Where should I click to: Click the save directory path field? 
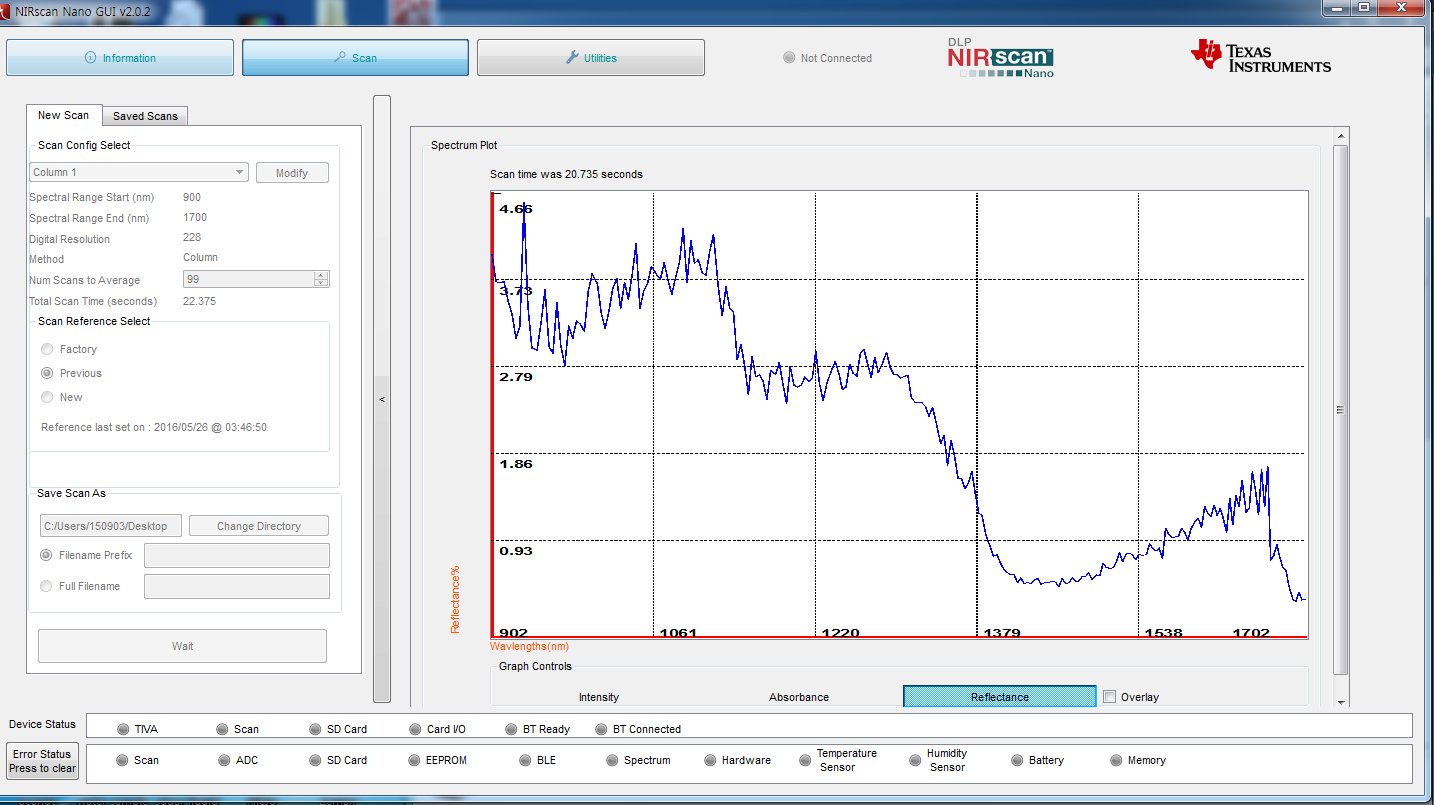[111, 526]
